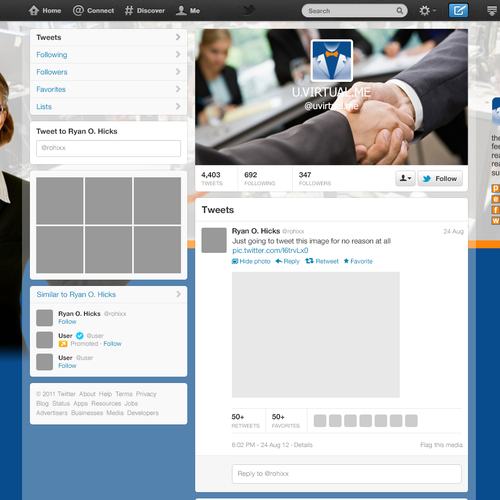Click the U.VIRTUAL.ME profile avatar

point(332,61)
